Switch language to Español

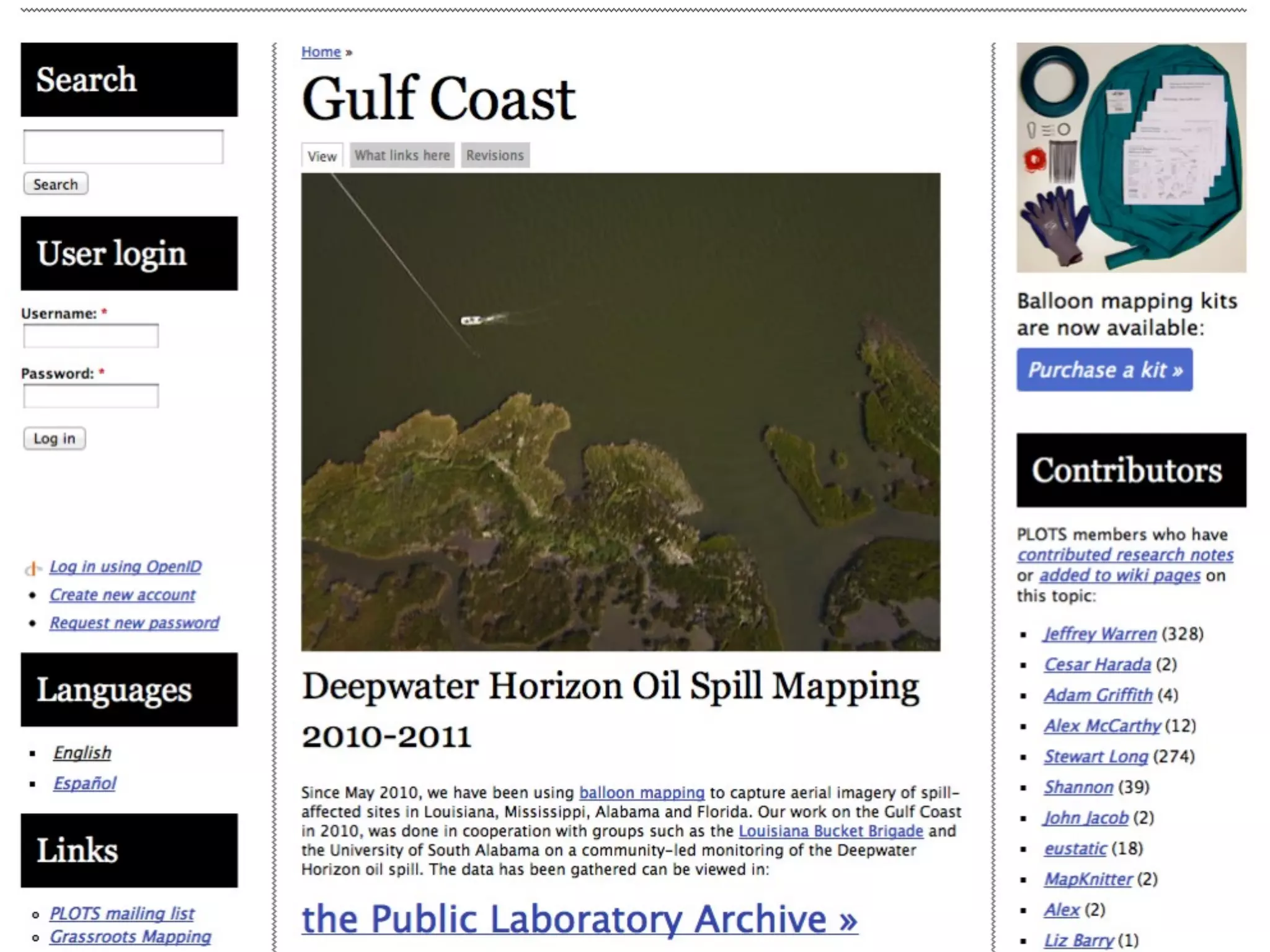[84, 783]
